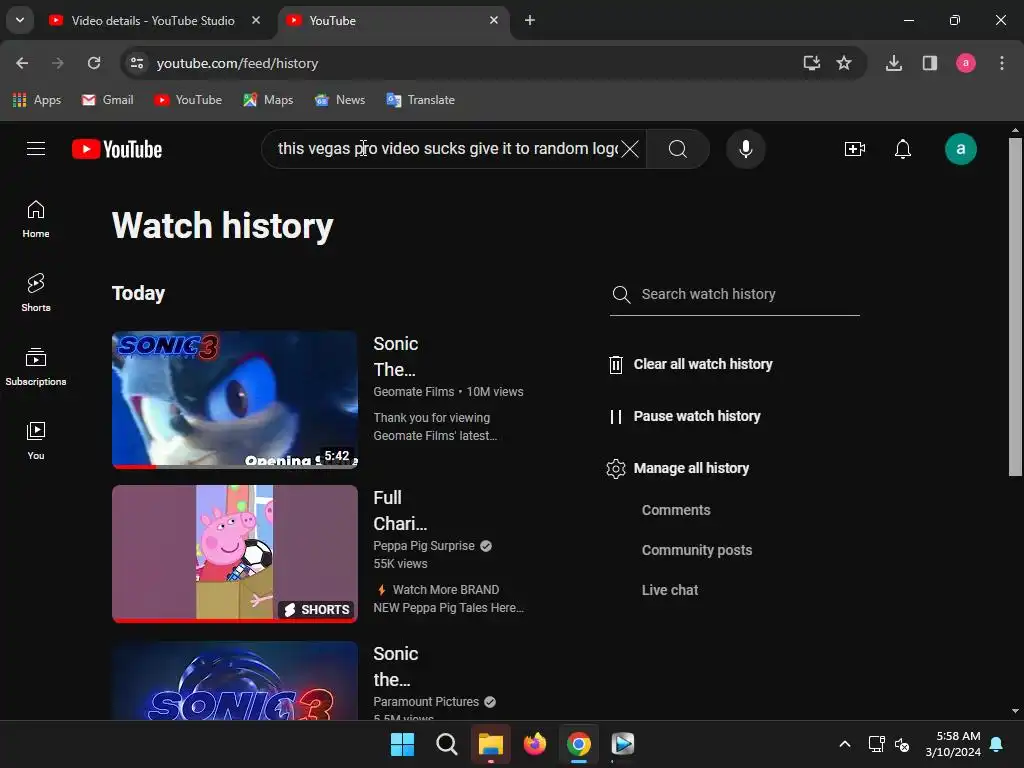This screenshot has width=1024, height=768.
Task: Open Windows taskbar search
Action: pyautogui.click(x=447, y=744)
